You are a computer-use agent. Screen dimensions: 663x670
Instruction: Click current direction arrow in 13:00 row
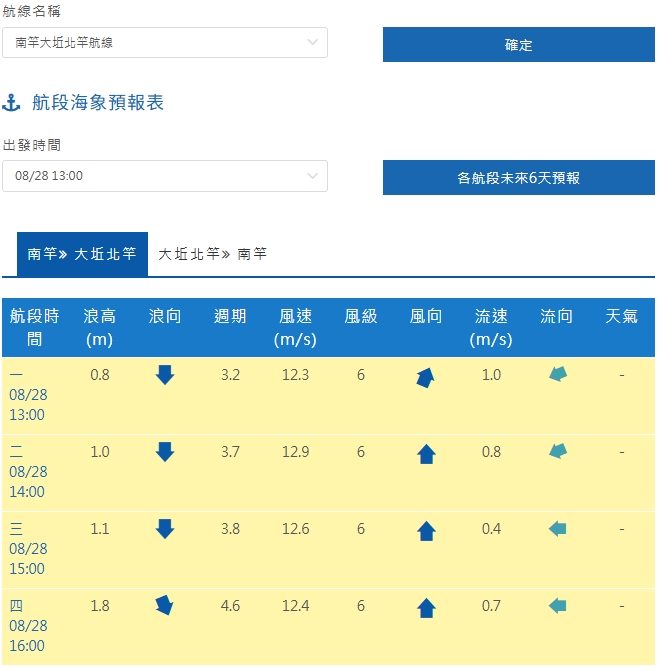tap(558, 374)
